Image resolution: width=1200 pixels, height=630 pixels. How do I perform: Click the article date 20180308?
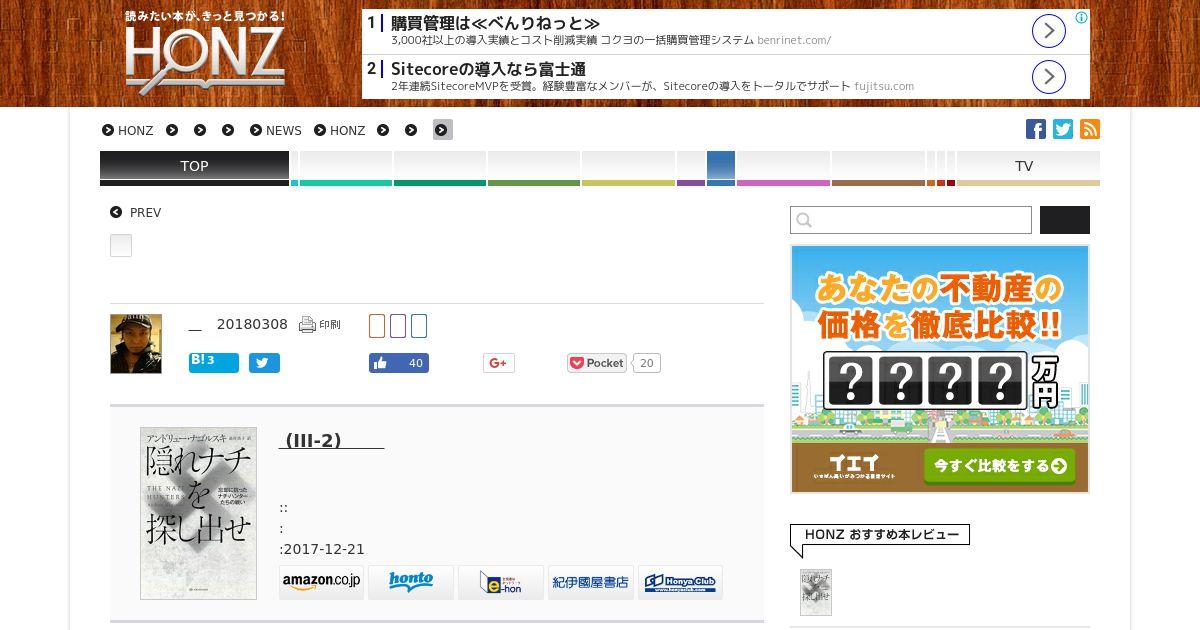(x=252, y=324)
